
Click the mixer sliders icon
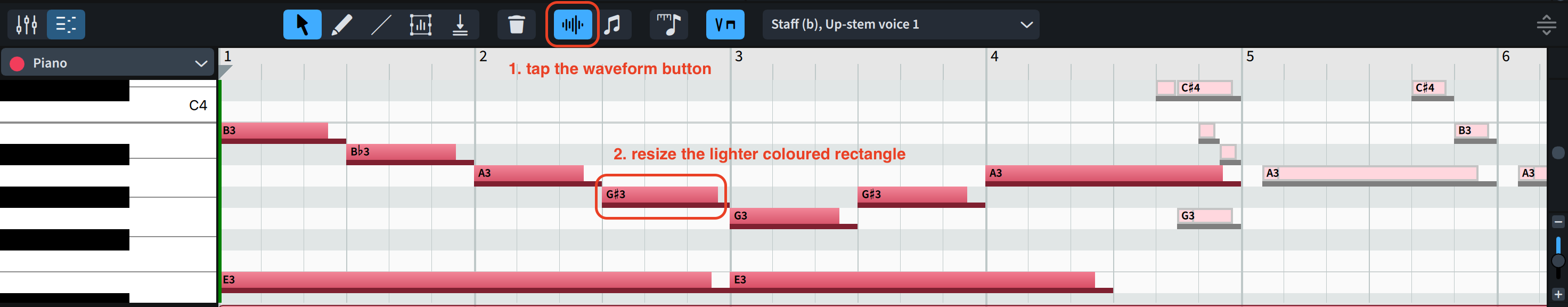[x=27, y=25]
